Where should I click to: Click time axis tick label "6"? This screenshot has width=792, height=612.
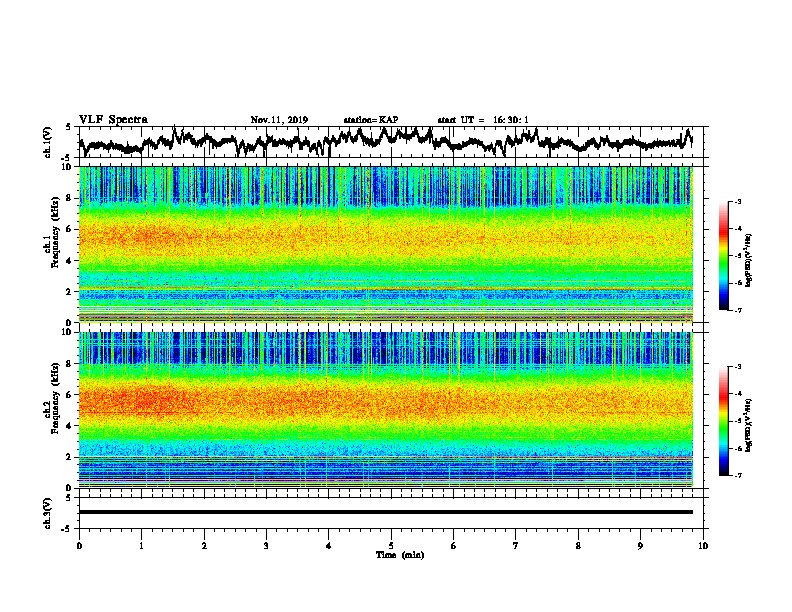454,546
